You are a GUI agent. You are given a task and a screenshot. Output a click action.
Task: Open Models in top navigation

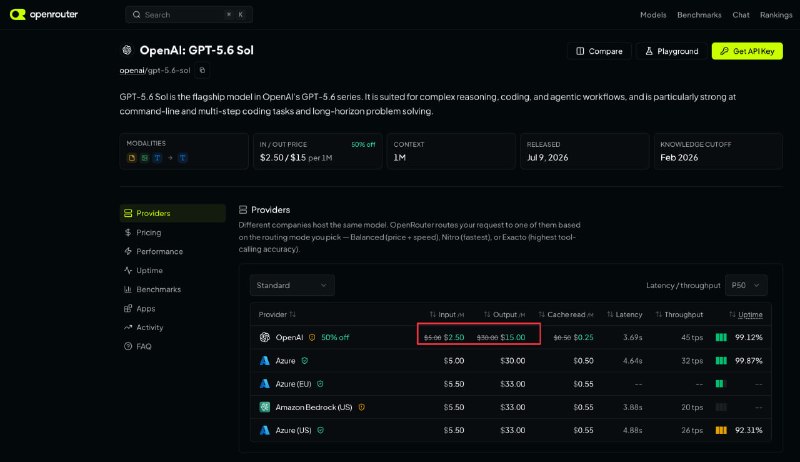tap(653, 15)
